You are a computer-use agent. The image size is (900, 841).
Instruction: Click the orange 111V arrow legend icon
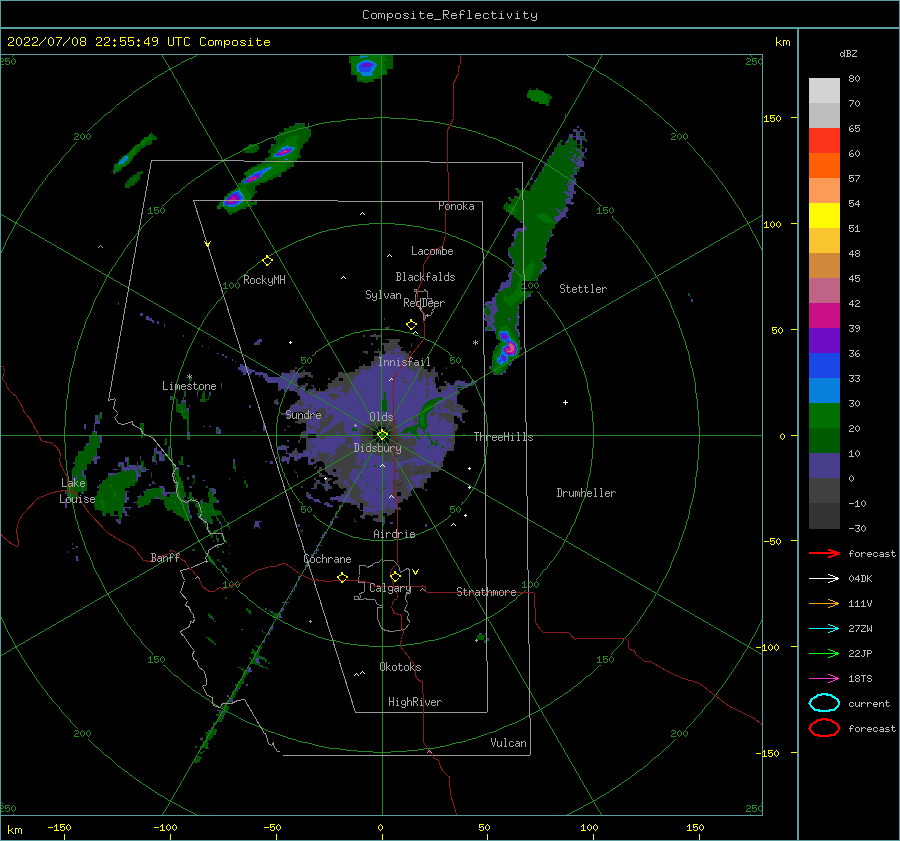pyautogui.click(x=824, y=603)
